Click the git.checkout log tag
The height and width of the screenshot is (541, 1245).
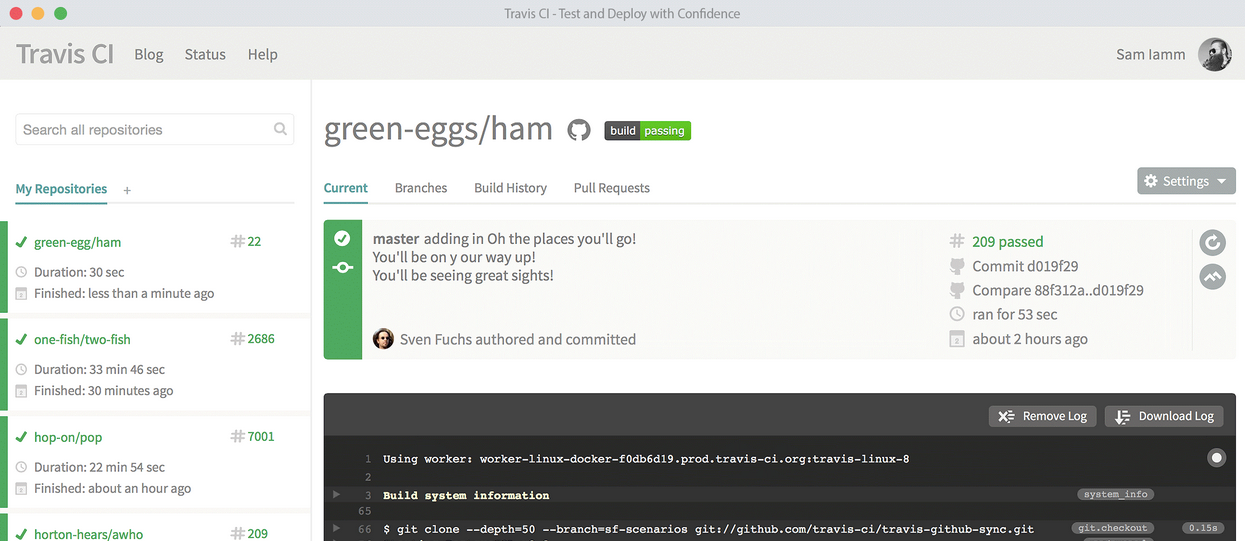tap(1114, 527)
